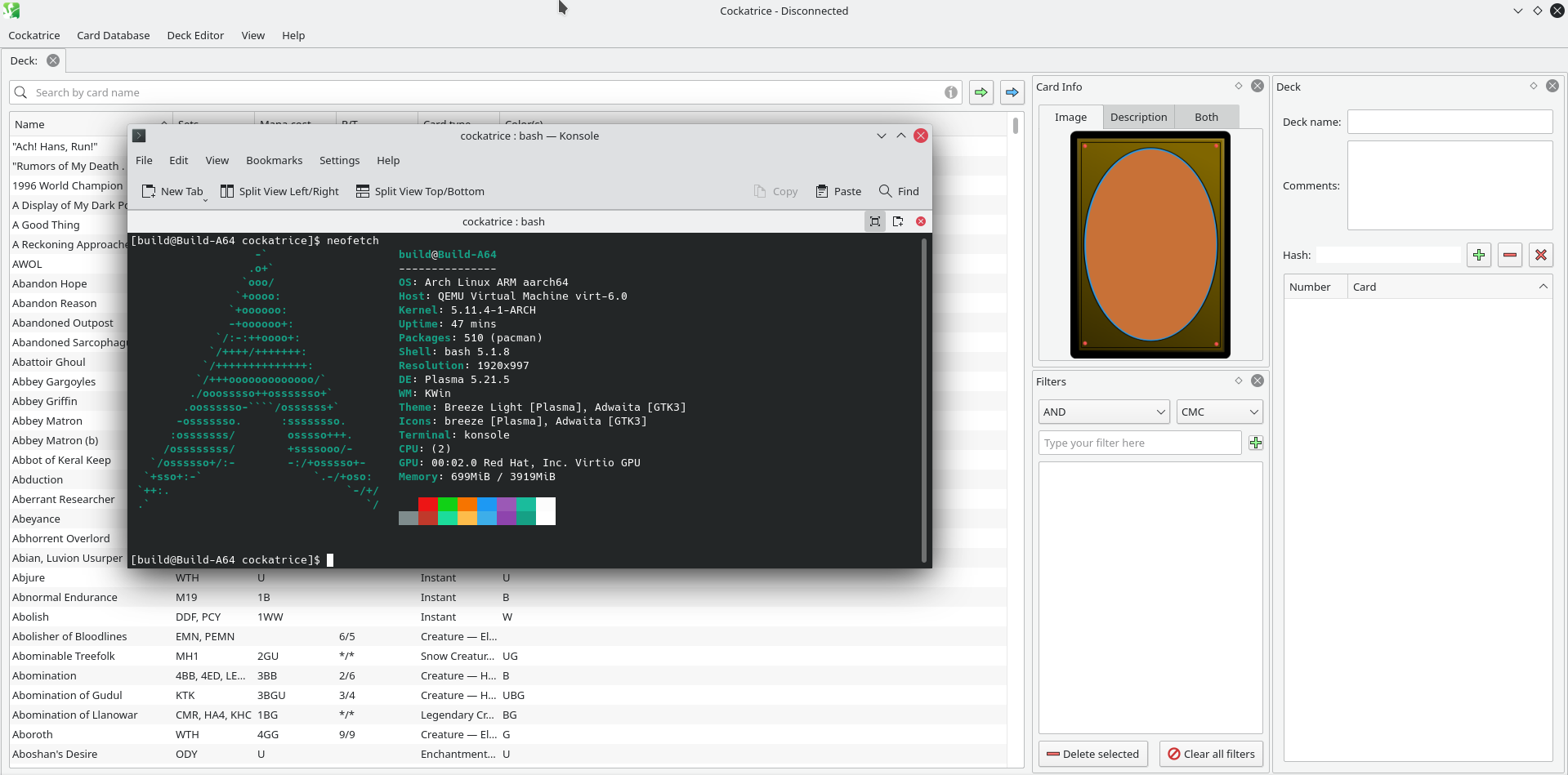1568x775 pixels.
Task: Select Aboshan's Desire card row
Action: pos(508,754)
